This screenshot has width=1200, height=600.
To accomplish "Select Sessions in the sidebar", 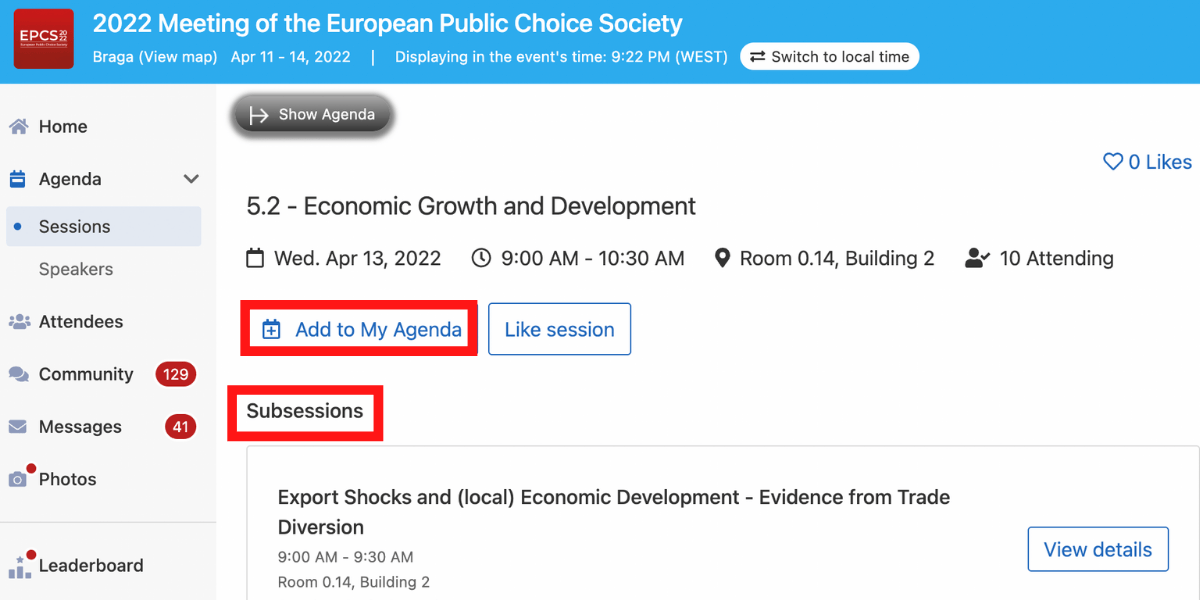I will [x=72, y=226].
